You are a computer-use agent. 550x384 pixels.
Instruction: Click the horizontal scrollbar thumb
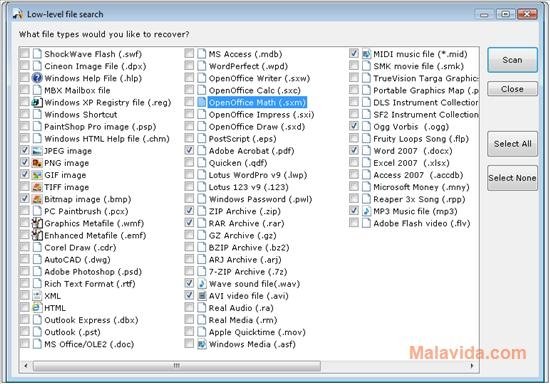tap(176, 366)
